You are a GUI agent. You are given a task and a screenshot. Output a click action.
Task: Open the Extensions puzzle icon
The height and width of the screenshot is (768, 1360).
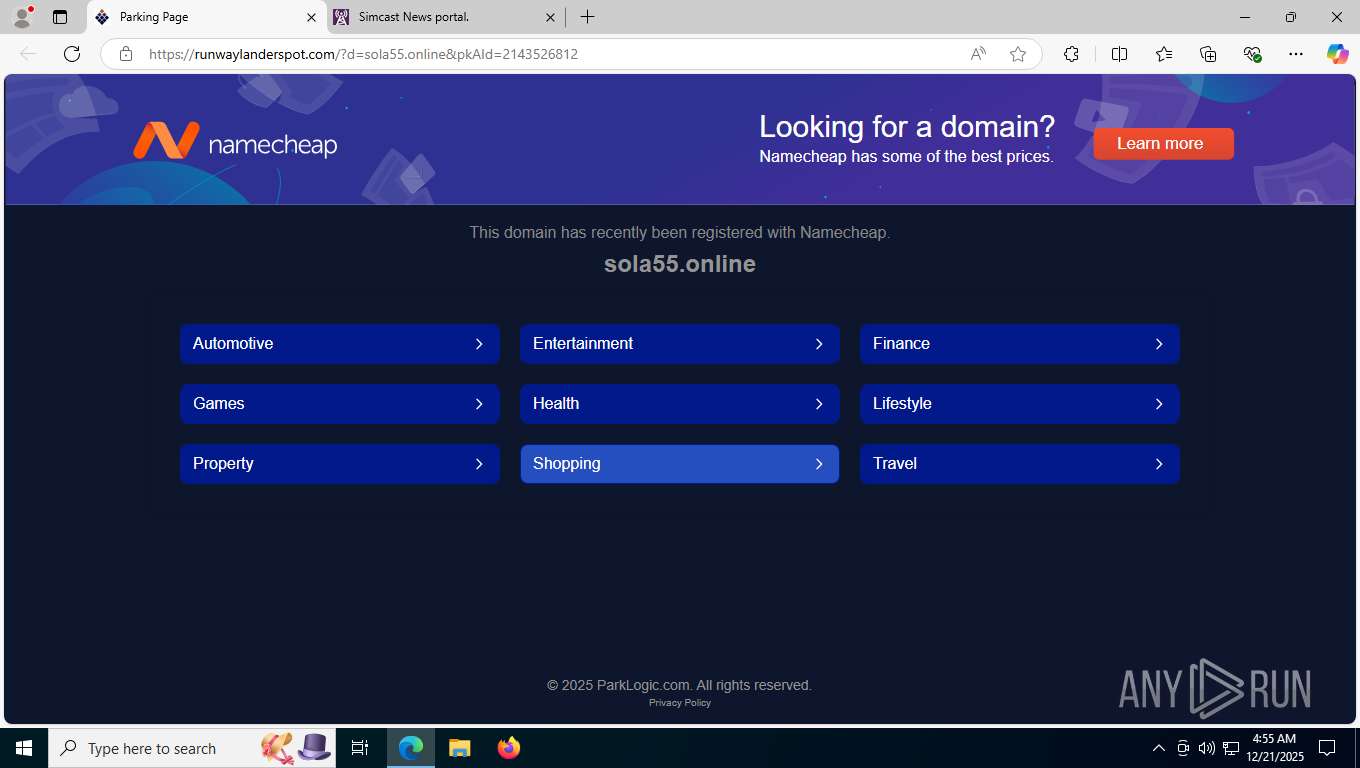1071,54
